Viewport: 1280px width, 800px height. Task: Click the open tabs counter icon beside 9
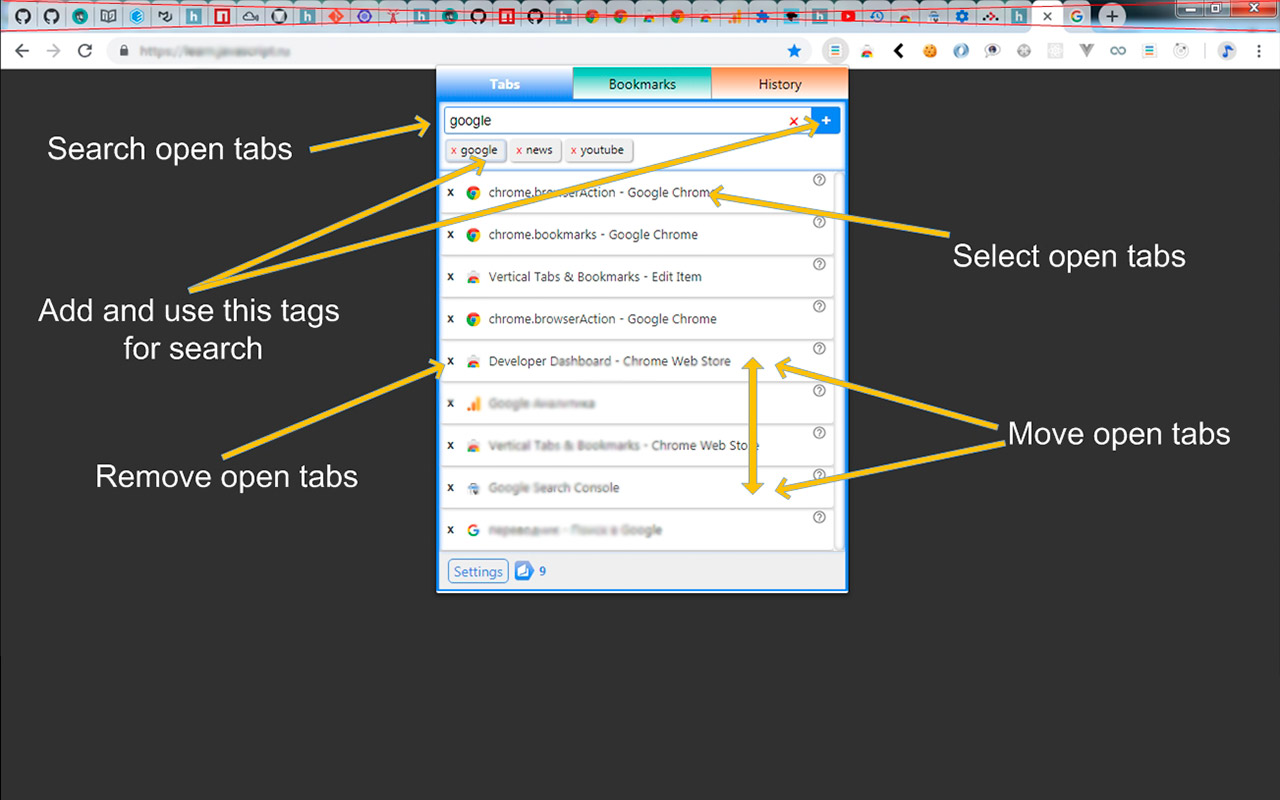pos(524,571)
